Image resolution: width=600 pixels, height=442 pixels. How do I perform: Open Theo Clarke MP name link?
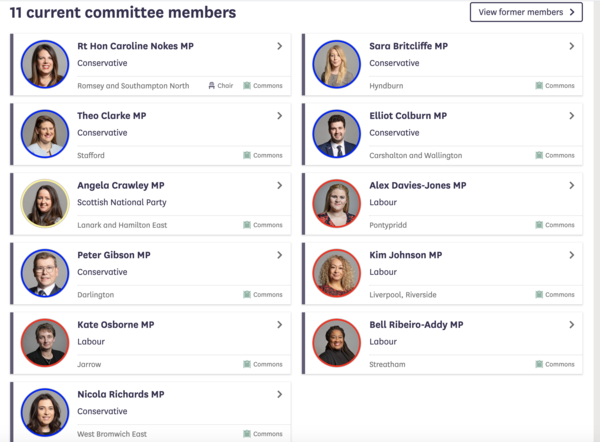[112, 116]
